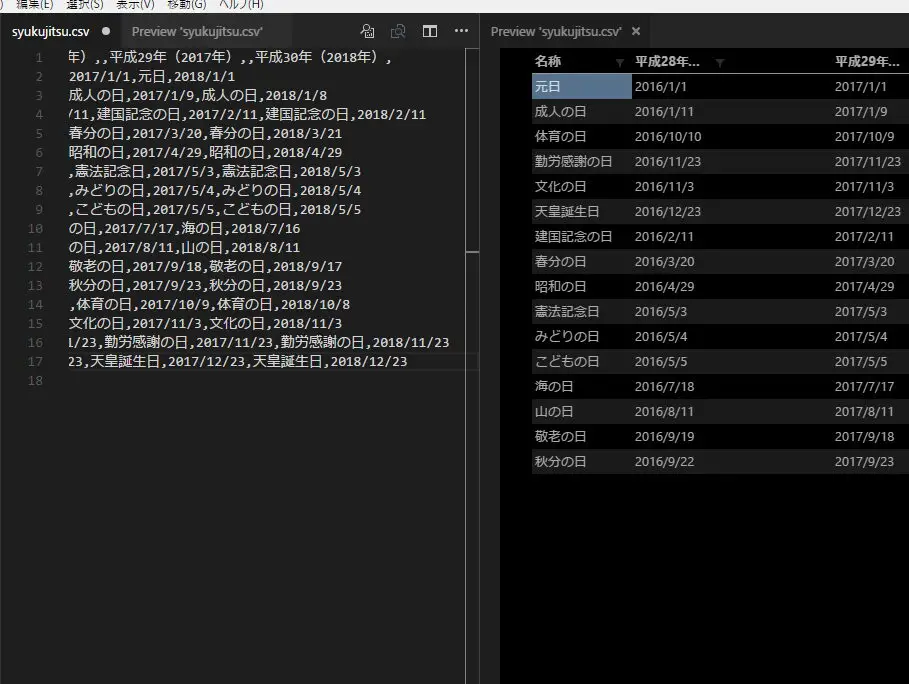Split the editor using the split editor icon
Image resolution: width=909 pixels, height=684 pixels.
430,31
